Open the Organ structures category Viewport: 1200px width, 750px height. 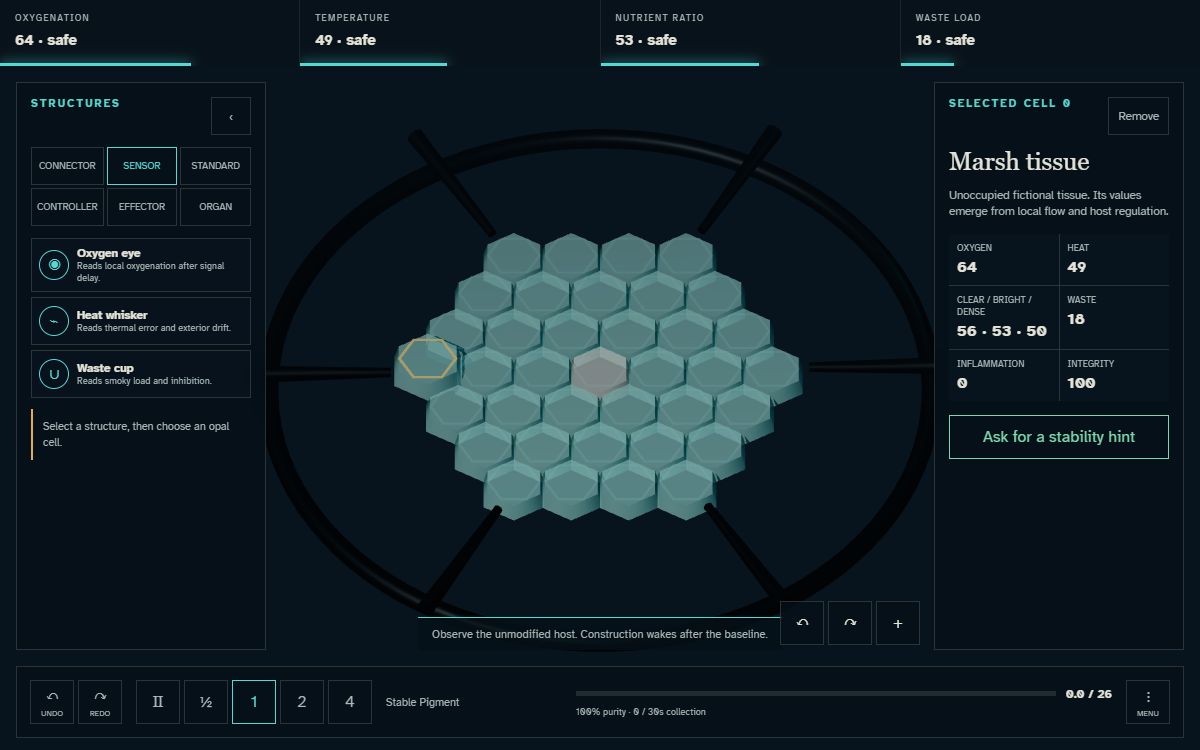[215, 207]
